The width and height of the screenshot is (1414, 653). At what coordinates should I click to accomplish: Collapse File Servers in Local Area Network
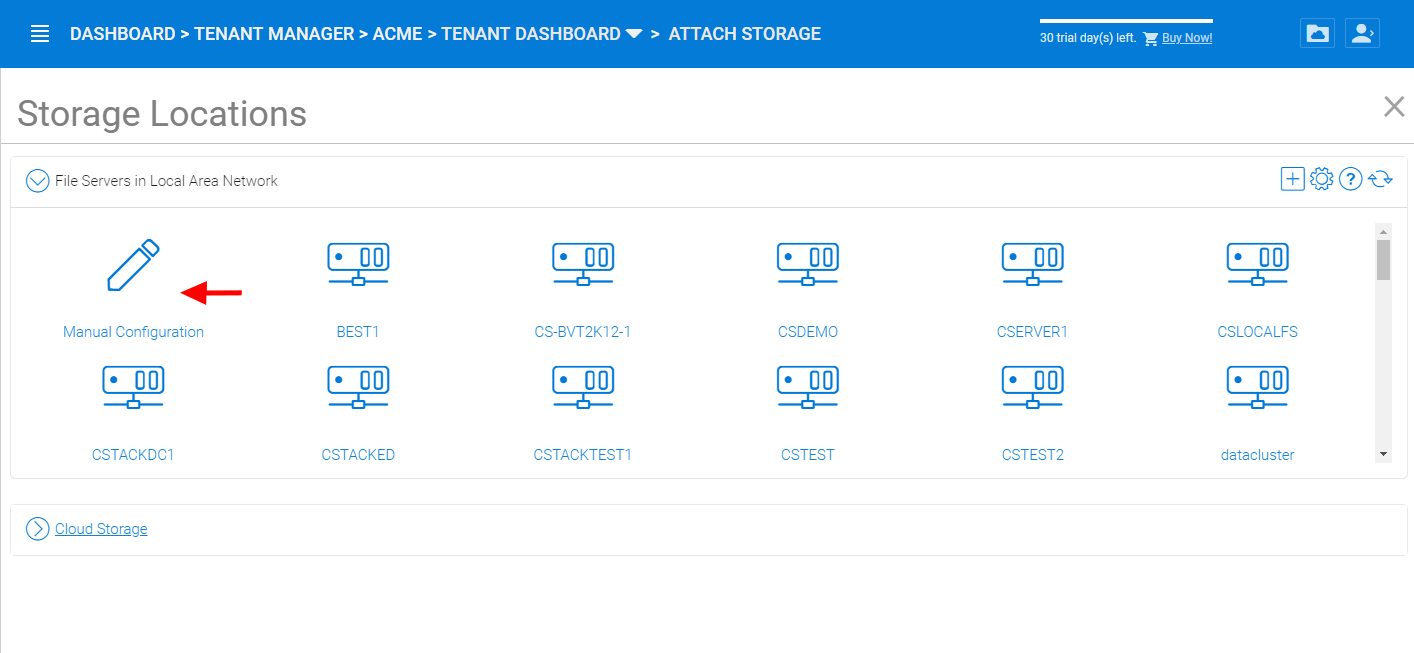(37, 181)
